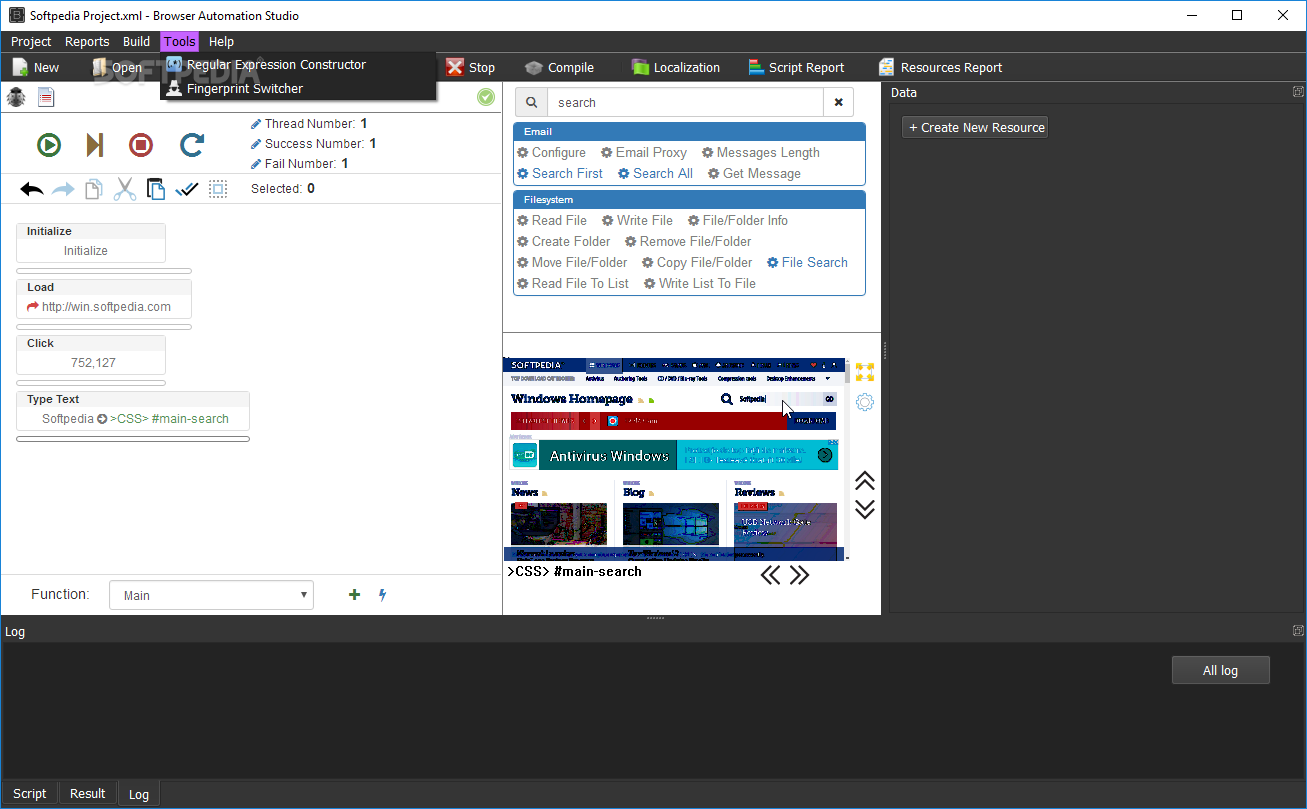Screen dimensions: 1307x809
Task: Add a new function with green plus
Action: (x=354, y=595)
